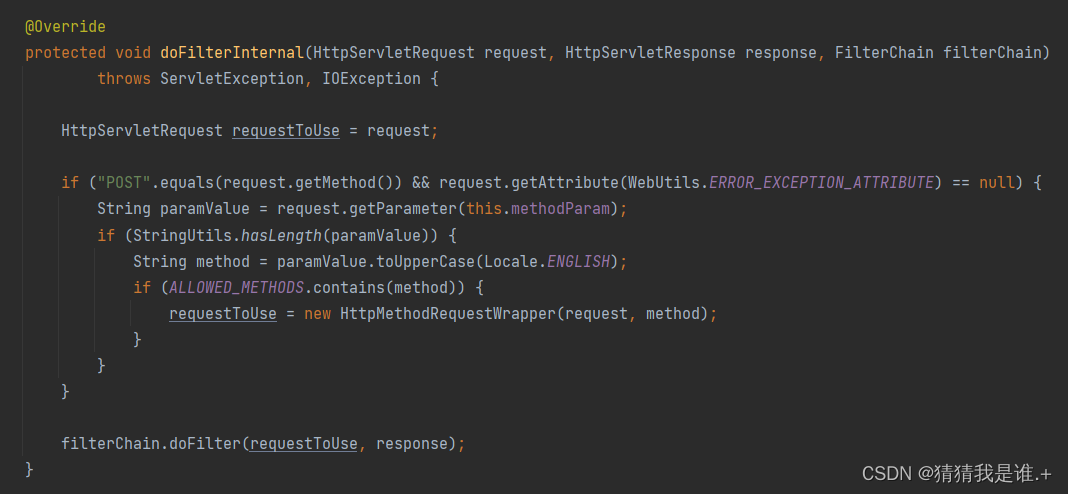Click the hasLength method call

276,235
